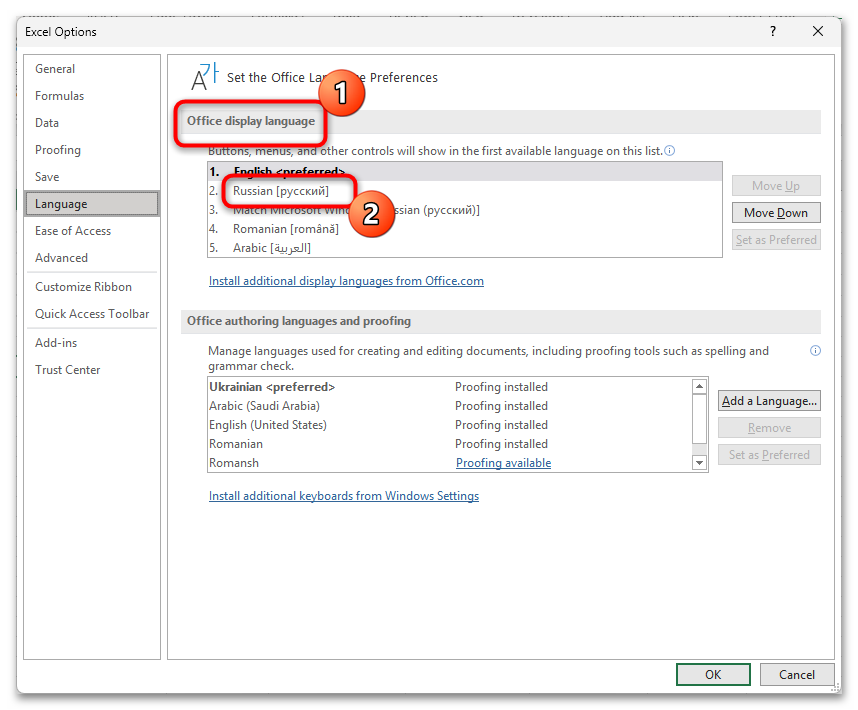Viewport: 858px width, 710px height.
Task: Select Arabic display language row
Action: [465, 248]
